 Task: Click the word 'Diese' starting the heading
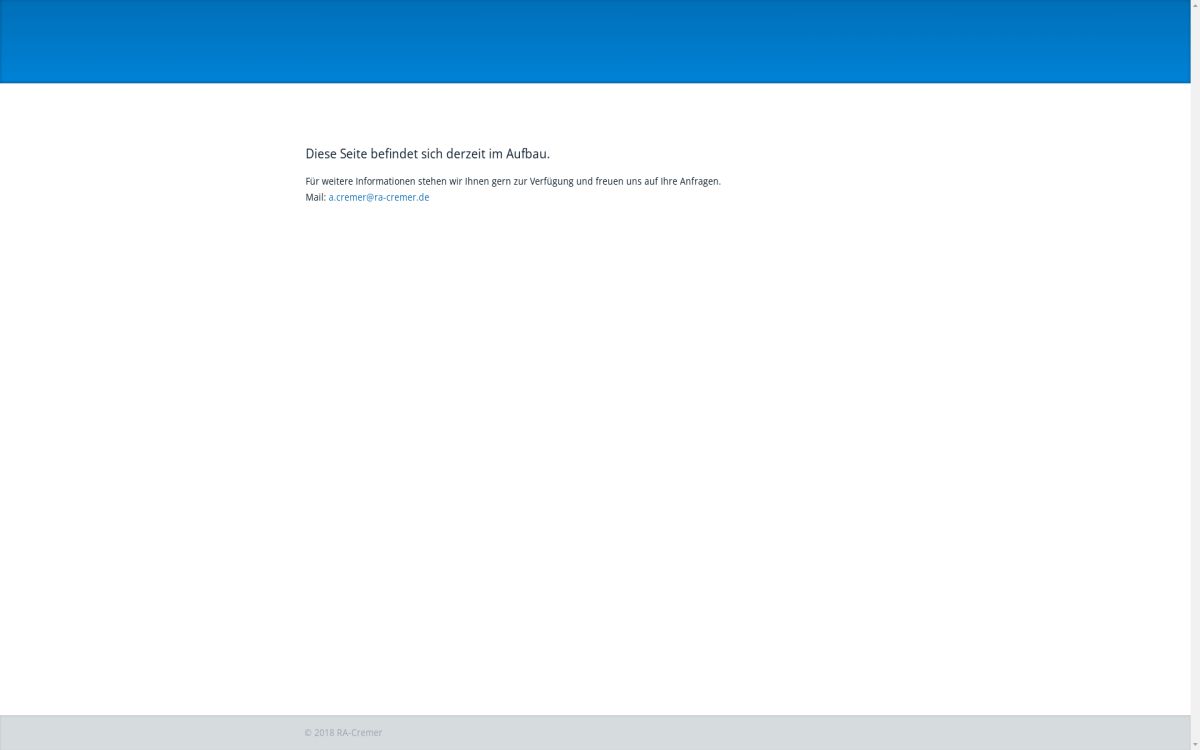point(321,154)
